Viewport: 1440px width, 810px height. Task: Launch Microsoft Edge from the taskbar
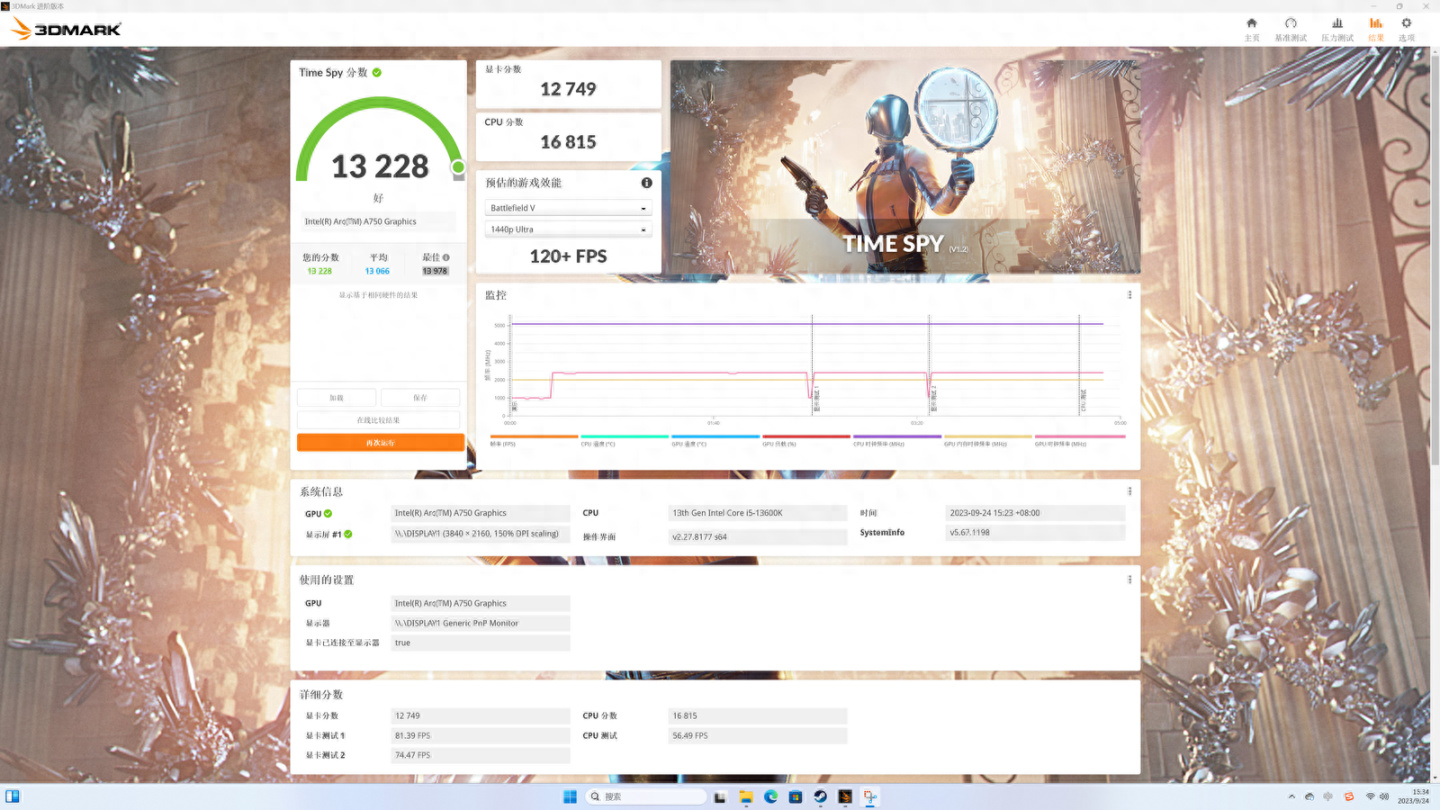point(770,797)
